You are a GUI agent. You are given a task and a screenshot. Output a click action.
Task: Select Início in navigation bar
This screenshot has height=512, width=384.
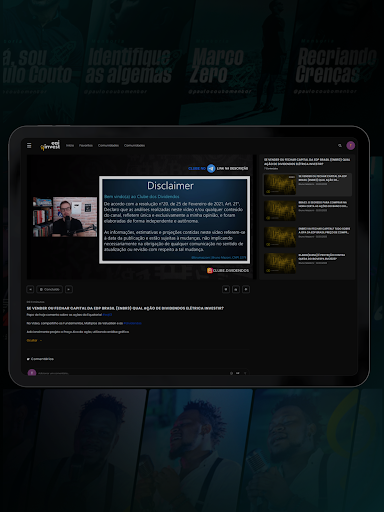(x=70, y=146)
